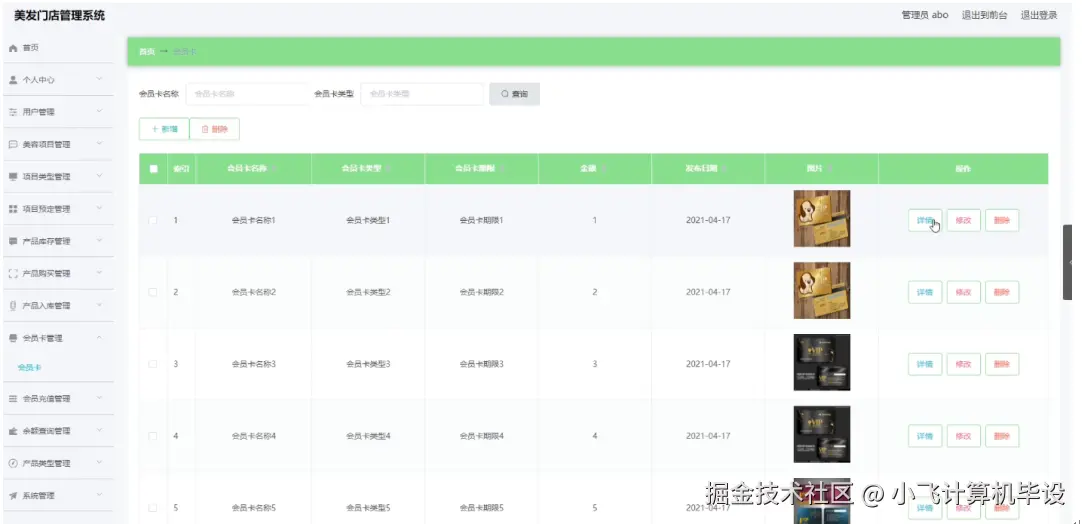Click the page vertical scrollbar handle
Image resolution: width=1082 pixels, height=524 pixels.
[x=1068, y=262]
